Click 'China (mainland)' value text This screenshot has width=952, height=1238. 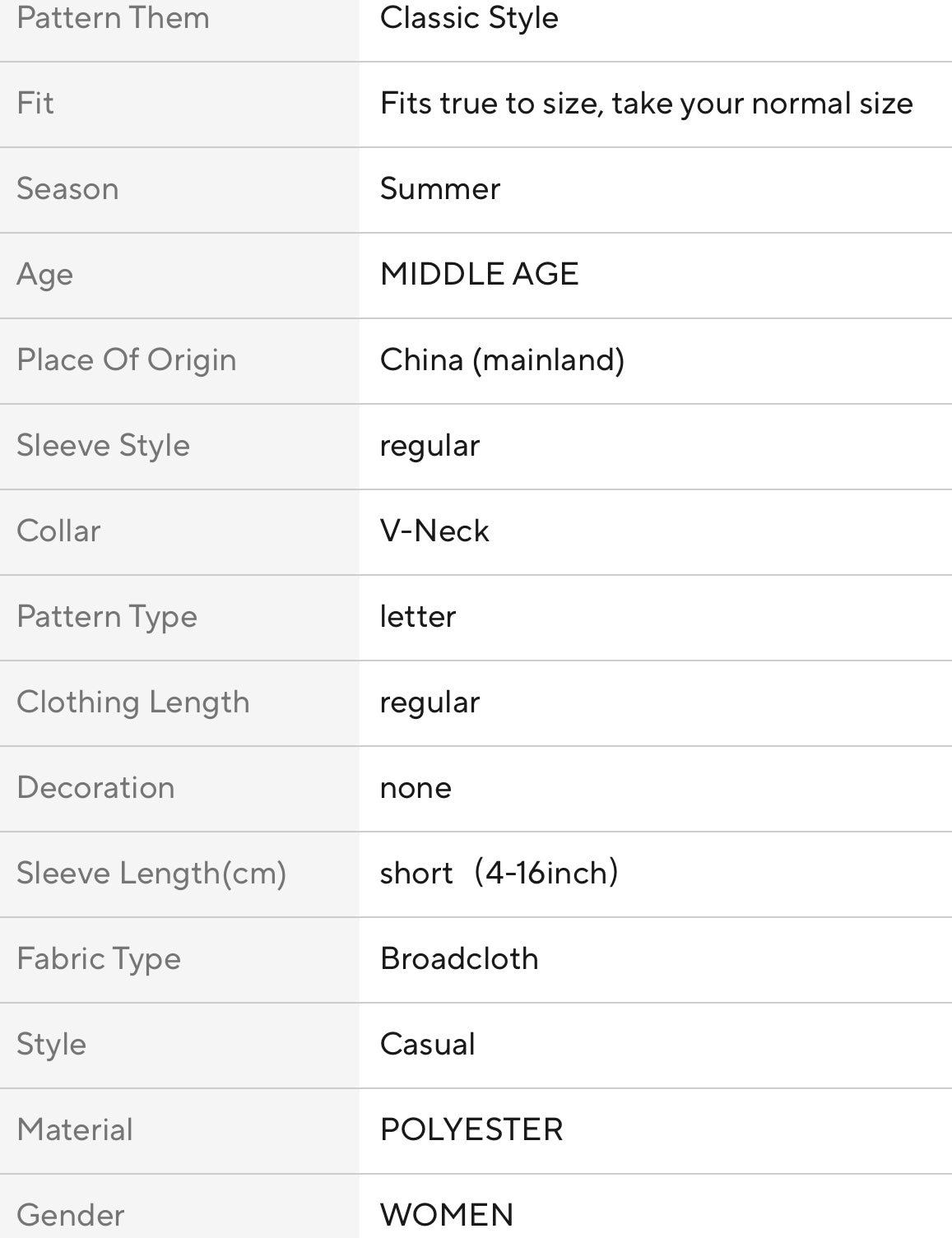coord(502,360)
